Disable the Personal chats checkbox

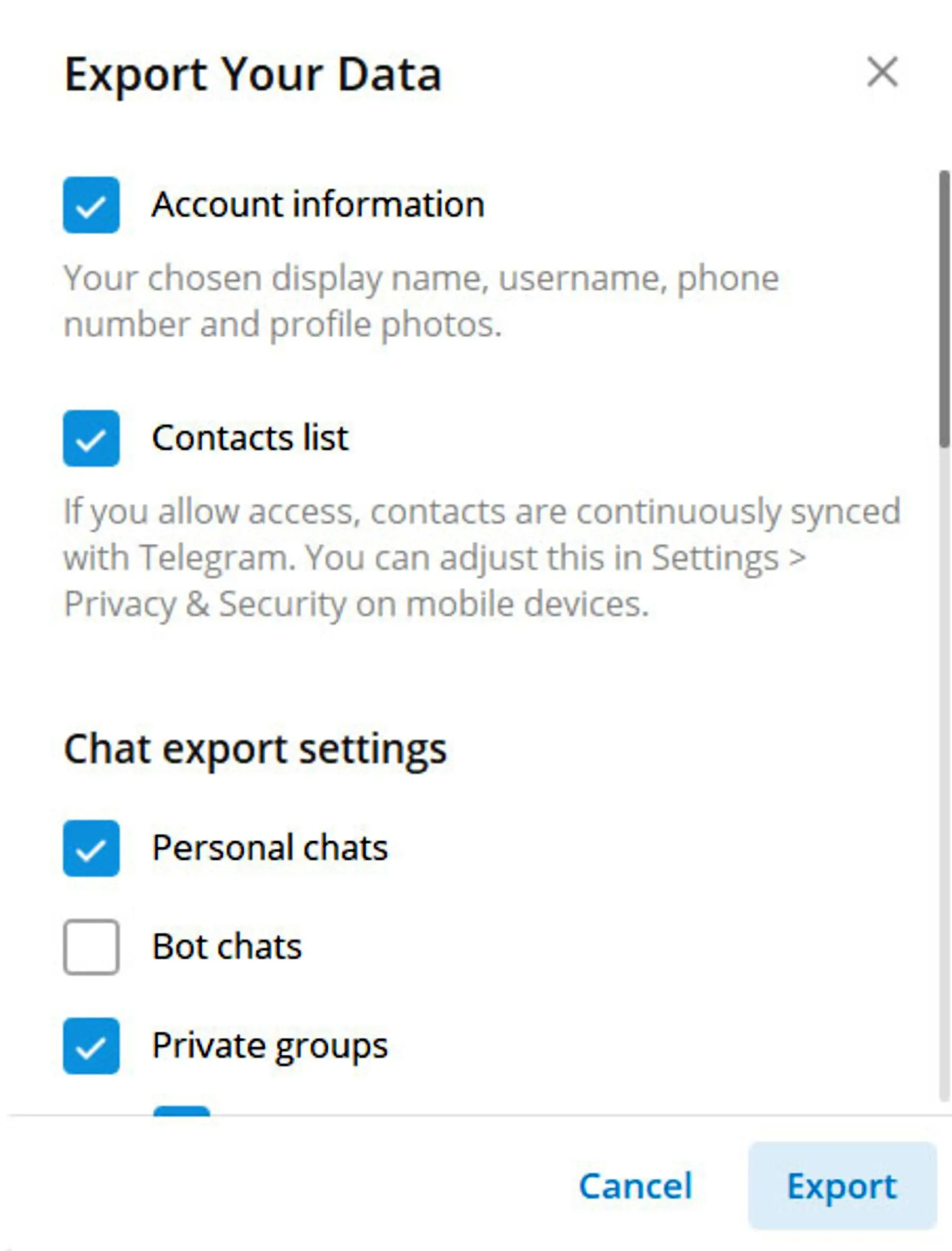[91, 848]
